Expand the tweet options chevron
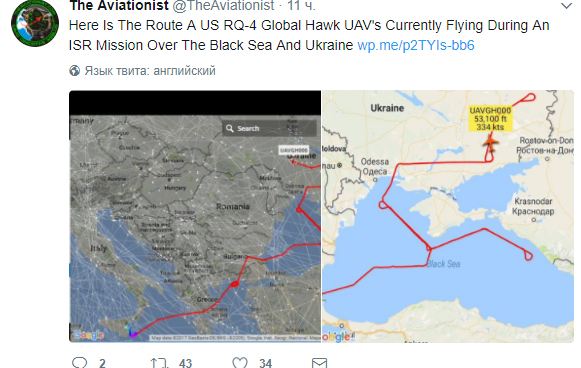The width and height of the screenshot is (581, 368). point(566,6)
